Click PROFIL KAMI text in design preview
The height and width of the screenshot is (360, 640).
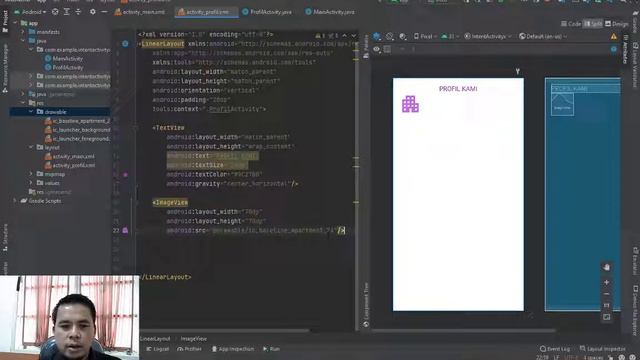pos(458,89)
